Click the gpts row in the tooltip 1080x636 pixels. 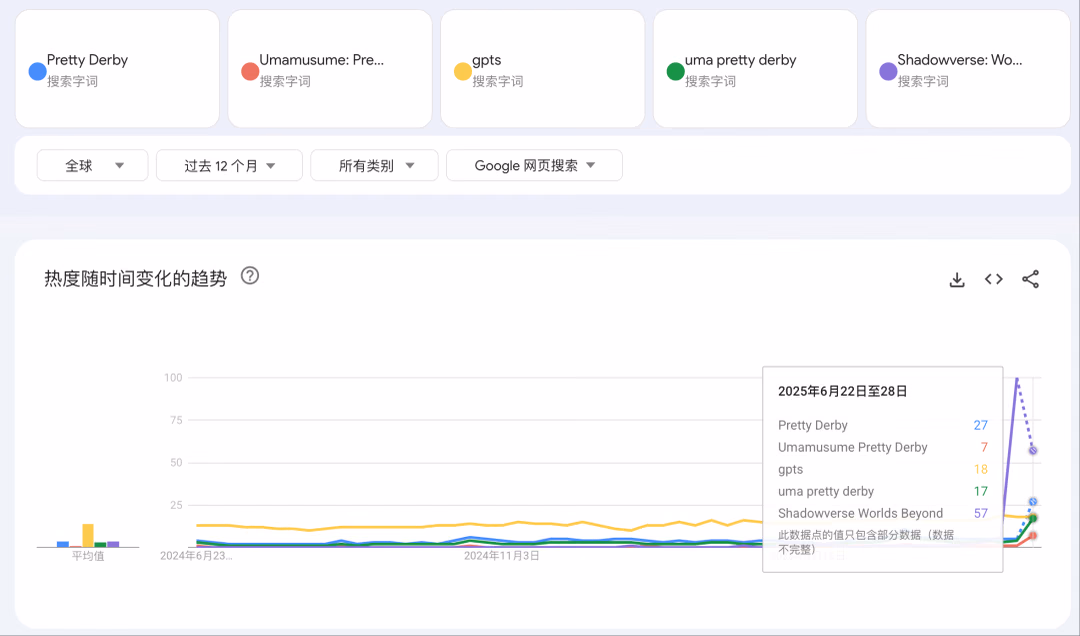(883, 469)
